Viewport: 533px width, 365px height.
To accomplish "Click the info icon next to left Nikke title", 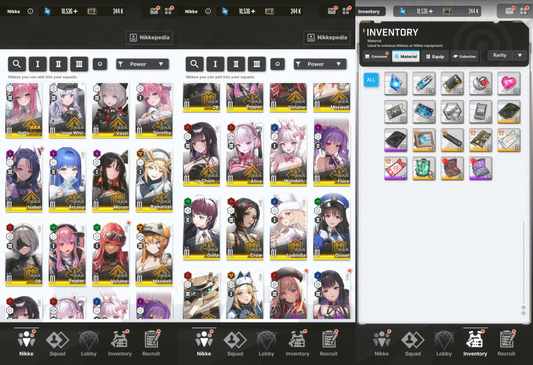I will (30, 11).
